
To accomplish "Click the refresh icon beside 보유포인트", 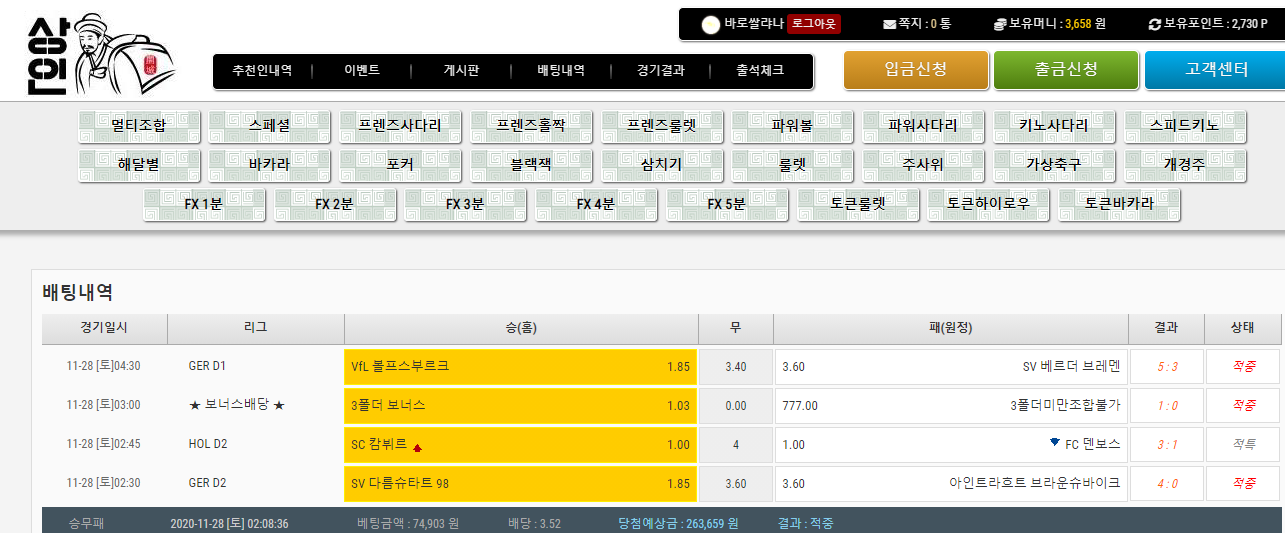I will point(1155,24).
